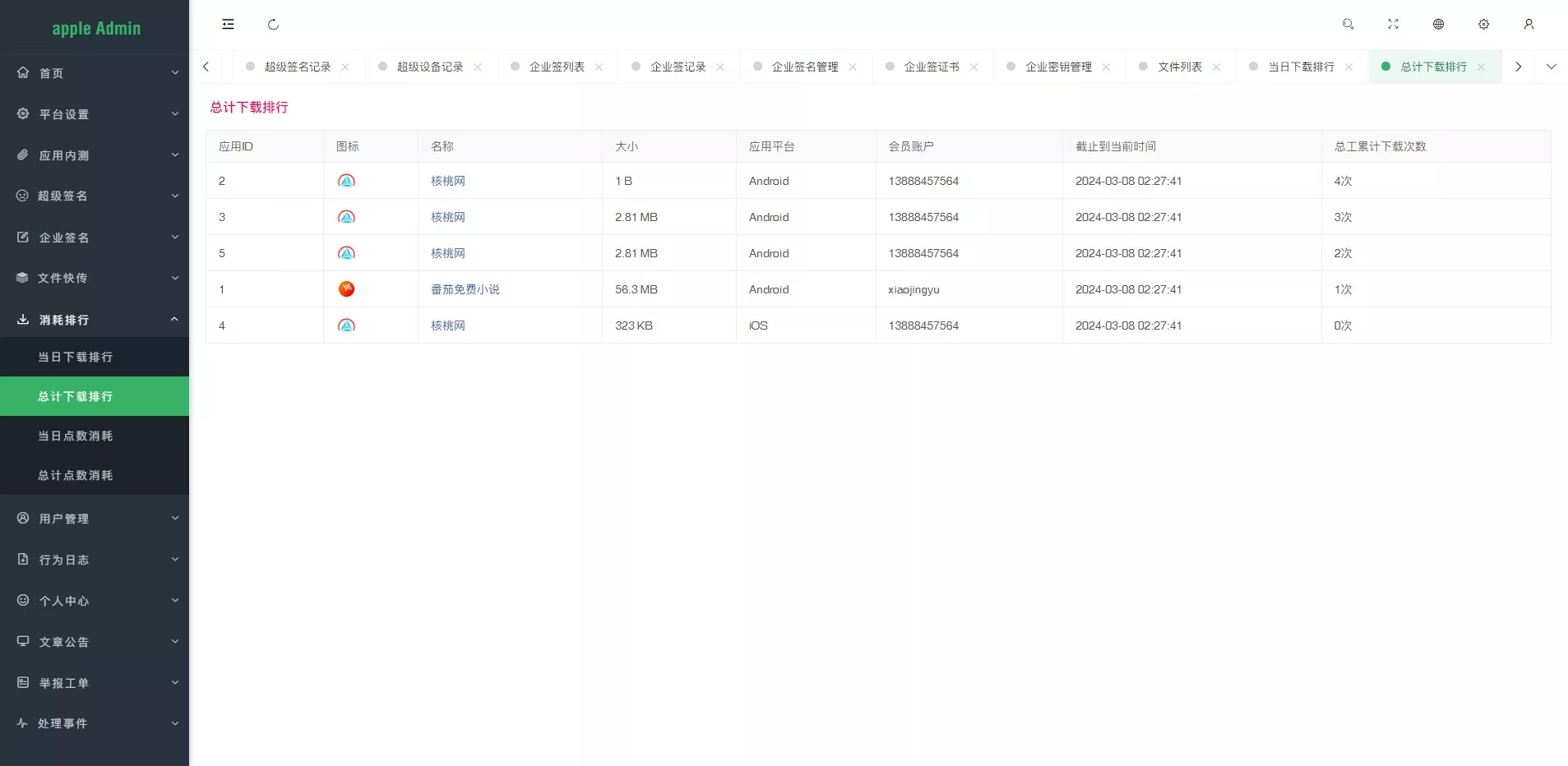Open the search magnifier icon
The width and height of the screenshot is (1568, 766).
tap(1348, 25)
